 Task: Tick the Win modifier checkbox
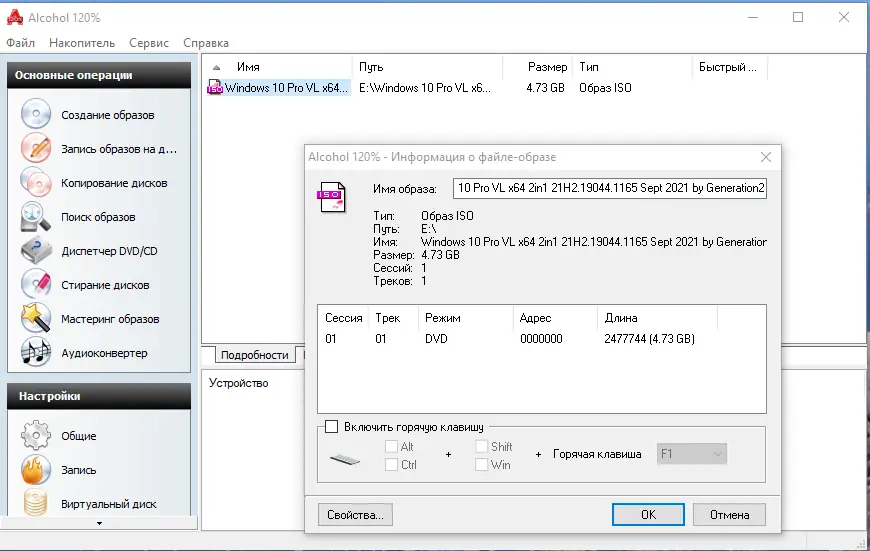click(481, 464)
